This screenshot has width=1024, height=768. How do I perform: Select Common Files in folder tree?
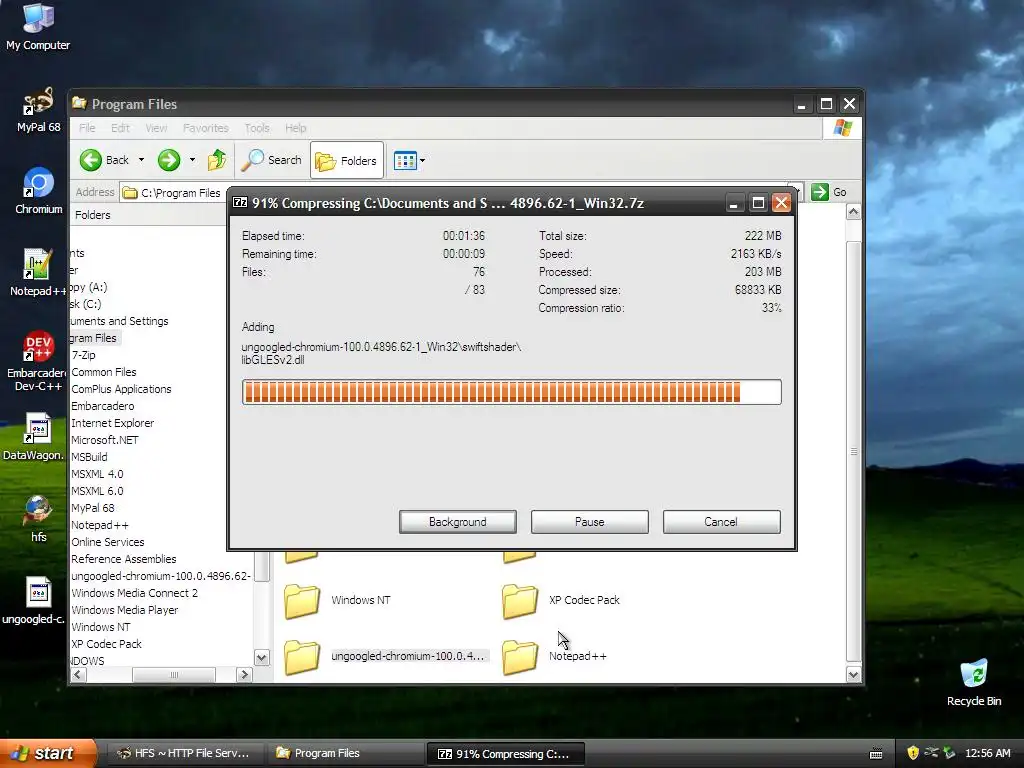point(104,372)
